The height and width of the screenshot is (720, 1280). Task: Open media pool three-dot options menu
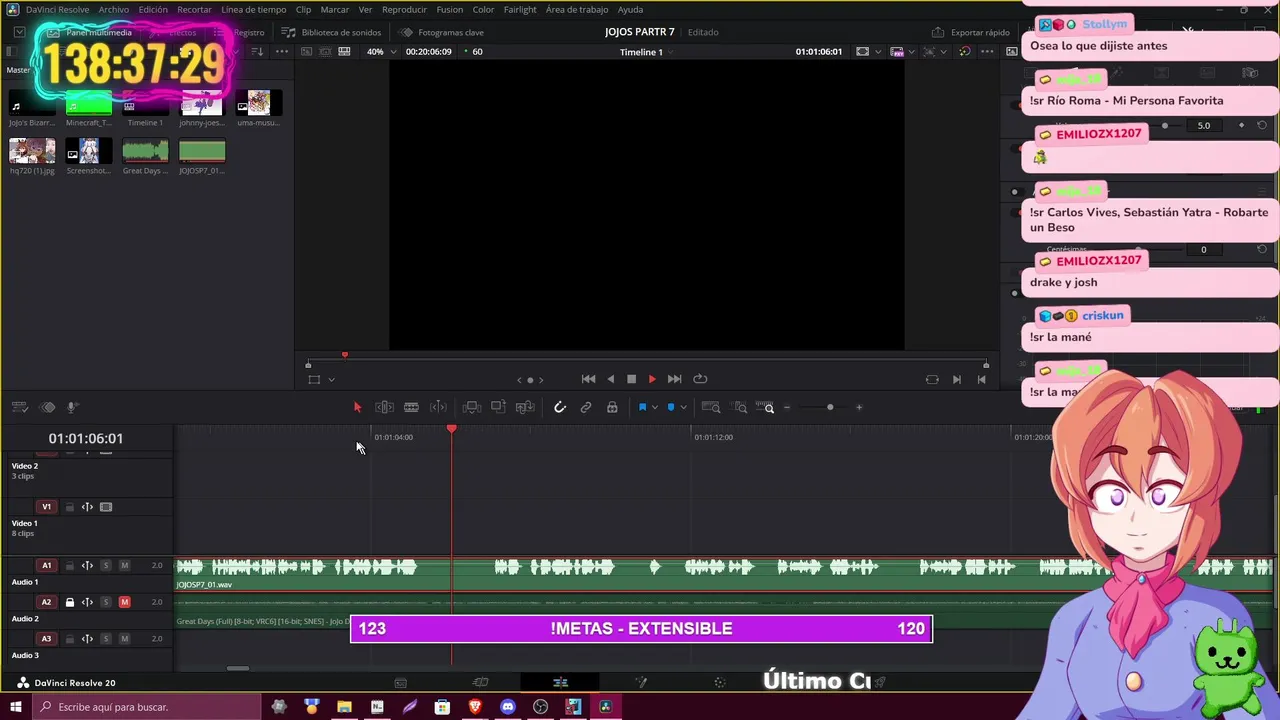point(282,52)
